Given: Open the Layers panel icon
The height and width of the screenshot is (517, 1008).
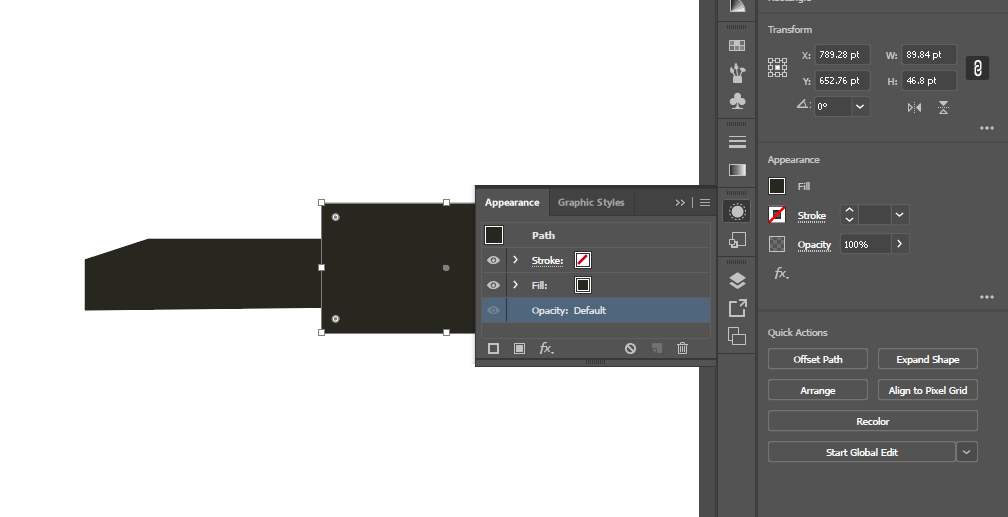Looking at the screenshot, I should [x=737, y=280].
